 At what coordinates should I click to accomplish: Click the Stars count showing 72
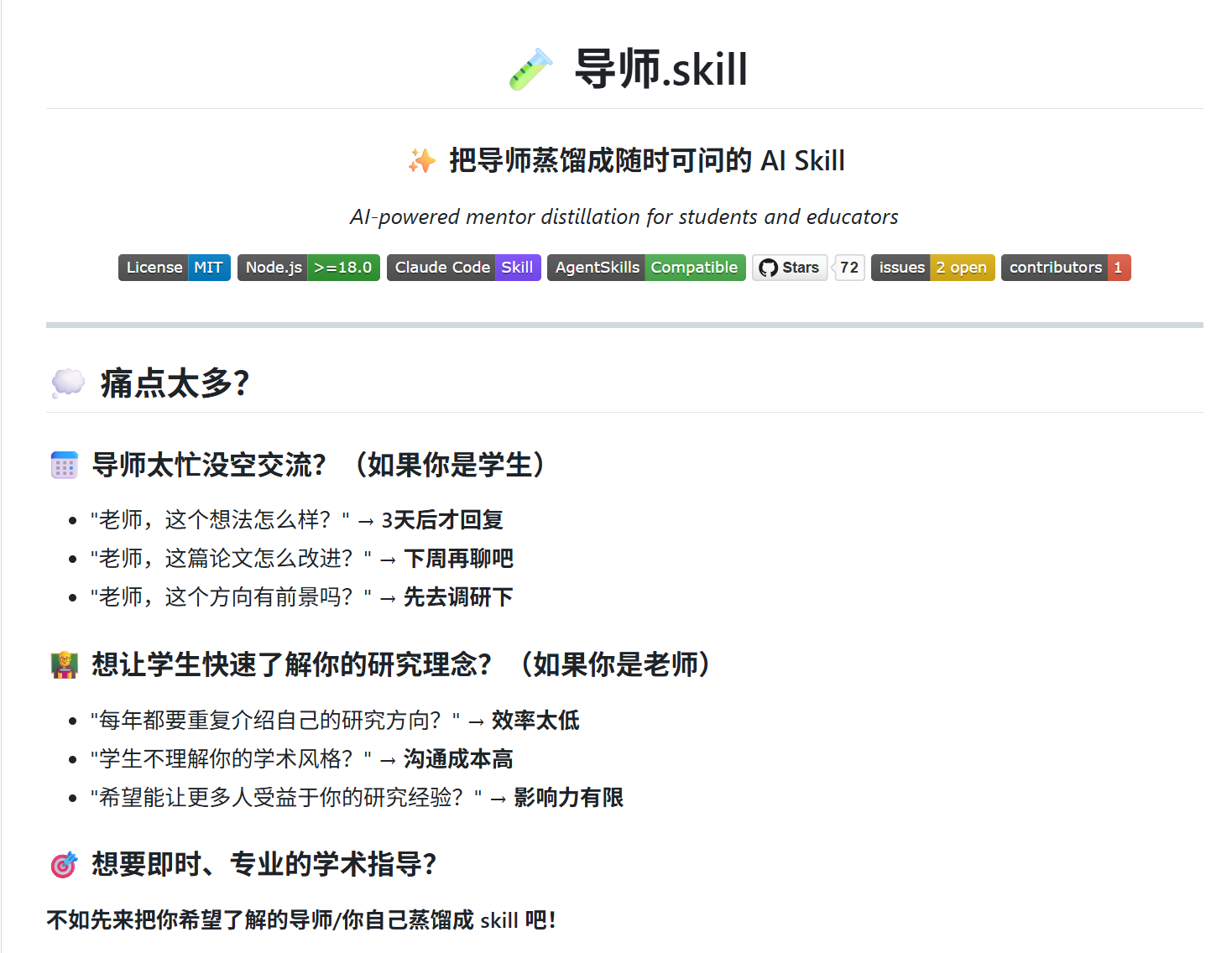(848, 267)
